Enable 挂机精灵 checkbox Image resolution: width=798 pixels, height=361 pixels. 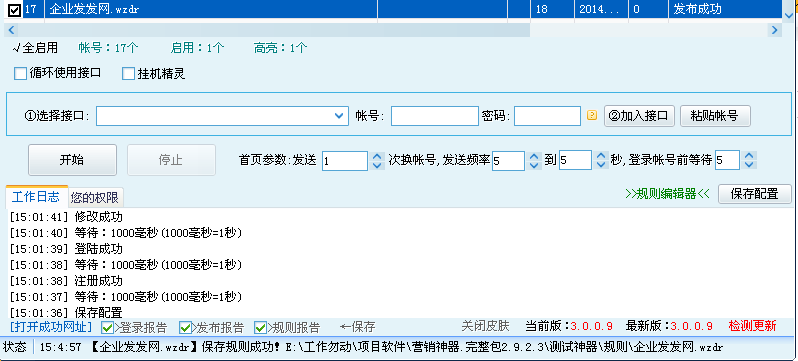(x=128, y=74)
